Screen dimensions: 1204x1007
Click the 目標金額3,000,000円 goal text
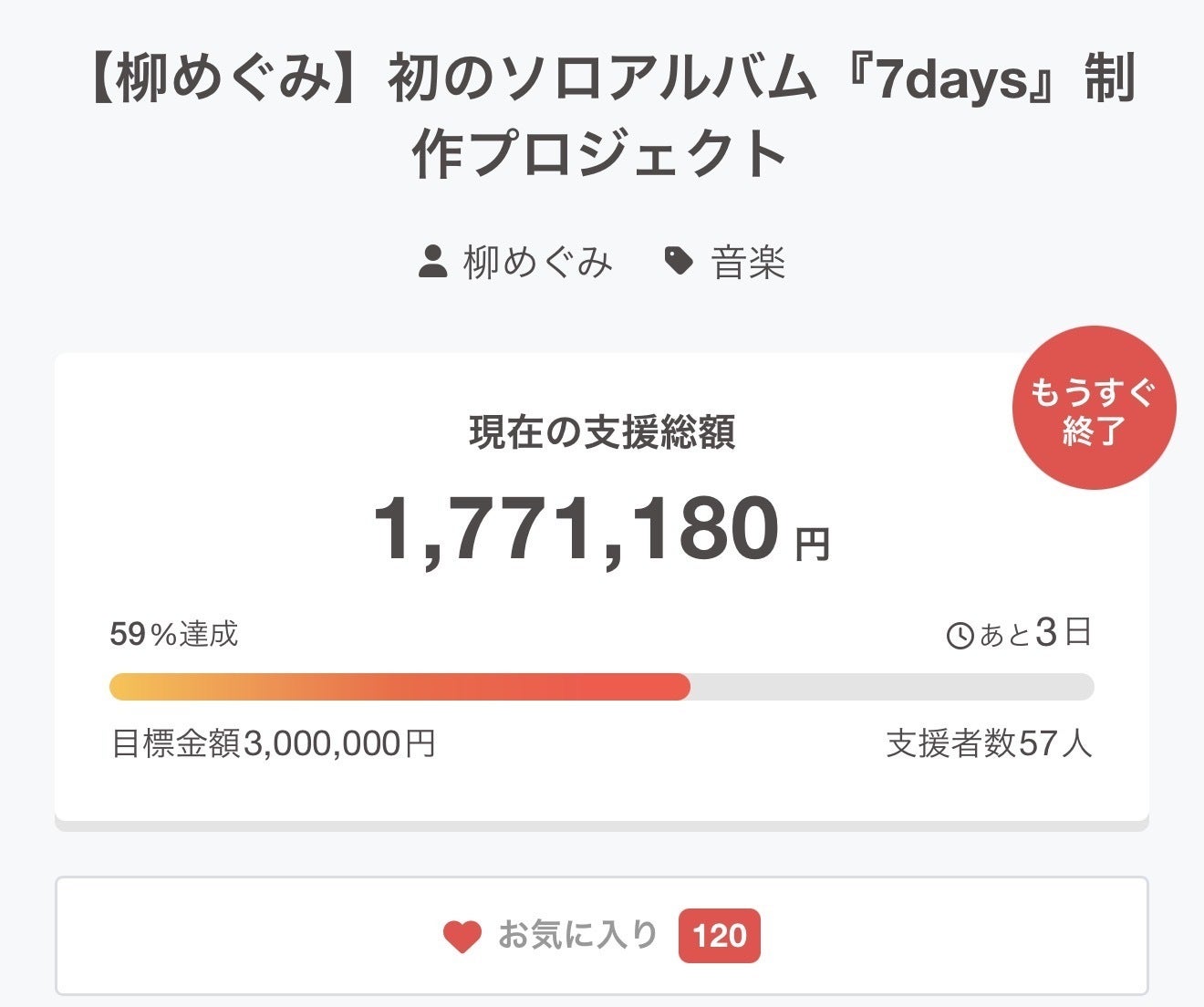(273, 743)
